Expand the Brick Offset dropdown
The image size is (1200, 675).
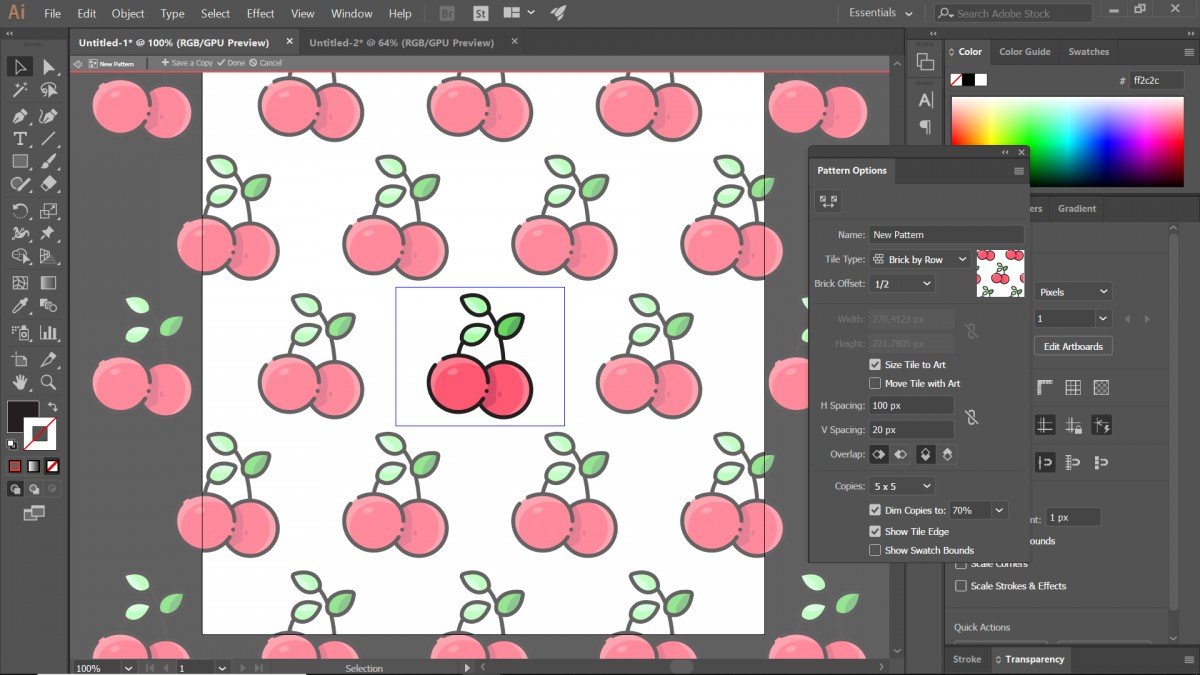901,284
